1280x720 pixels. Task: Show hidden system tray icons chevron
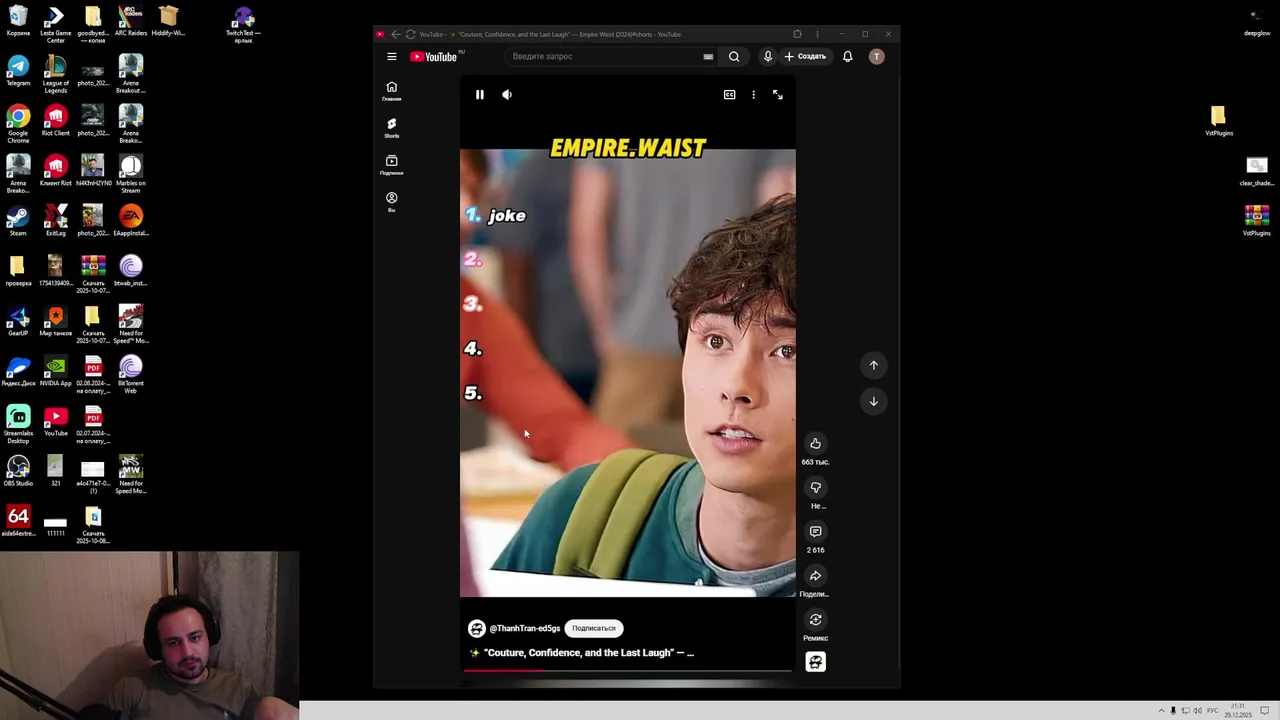pos(1162,711)
